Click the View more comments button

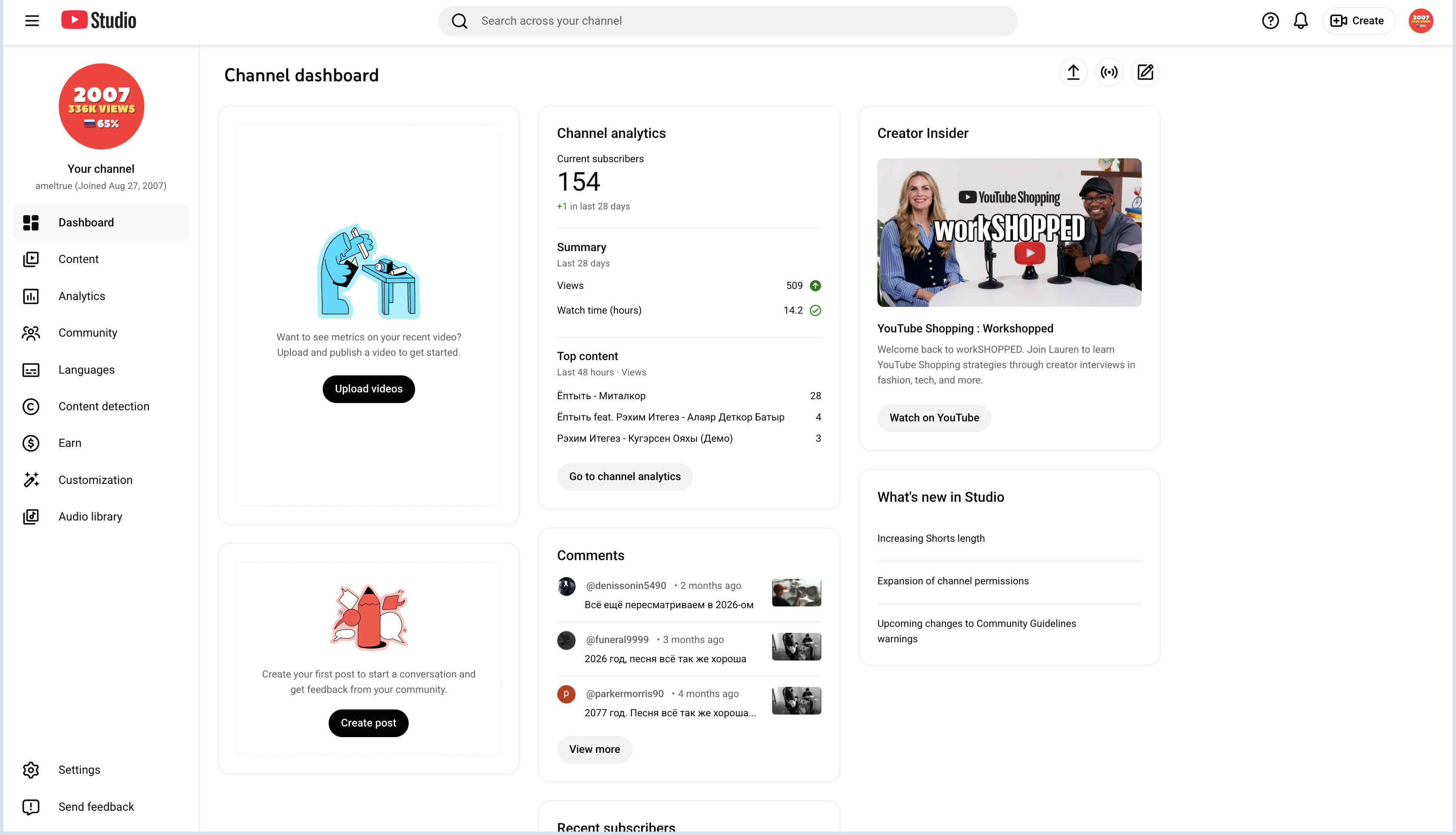pyautogui.click(x=594, y=749)
